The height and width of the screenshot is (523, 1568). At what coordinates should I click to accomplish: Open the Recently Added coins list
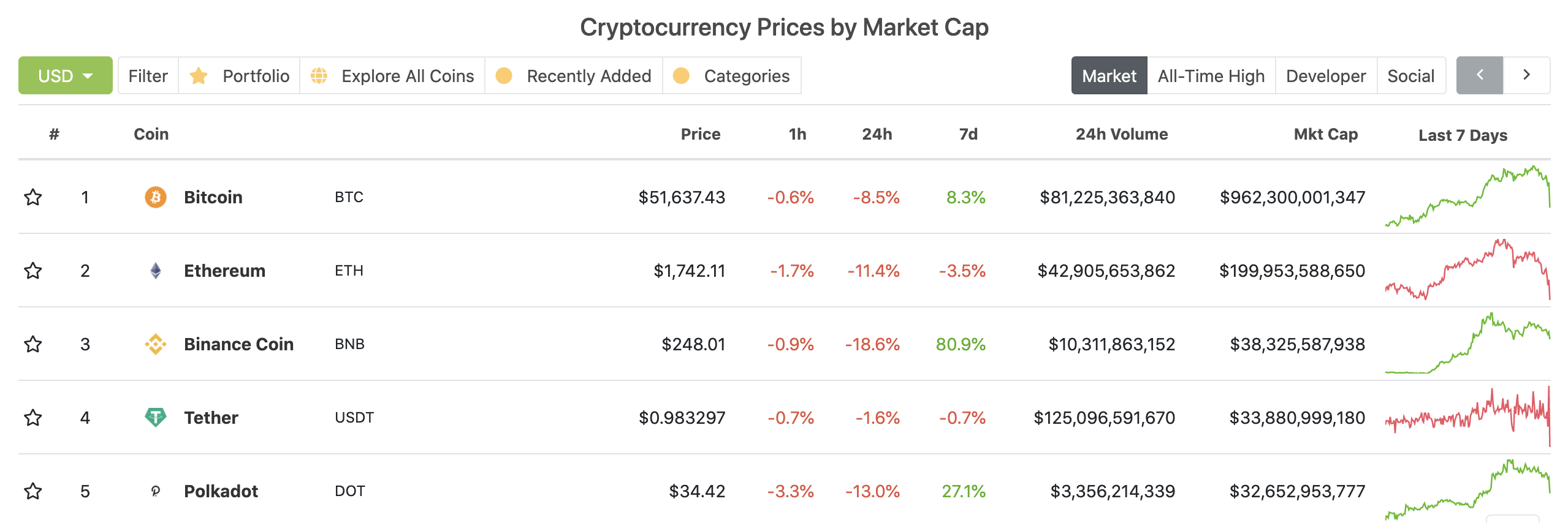pos(574,76)
